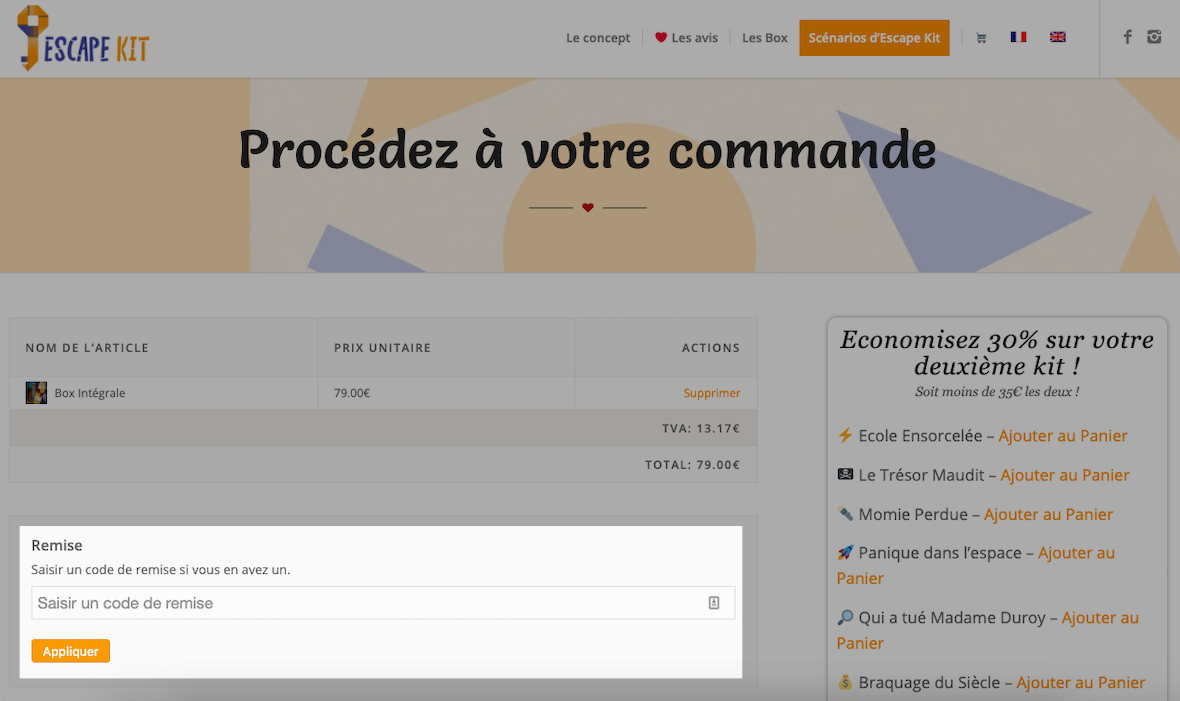This screenshot has width=1180, height=701.
Task: Open the Facebook page icon
Action: [x=1127, y=37]
